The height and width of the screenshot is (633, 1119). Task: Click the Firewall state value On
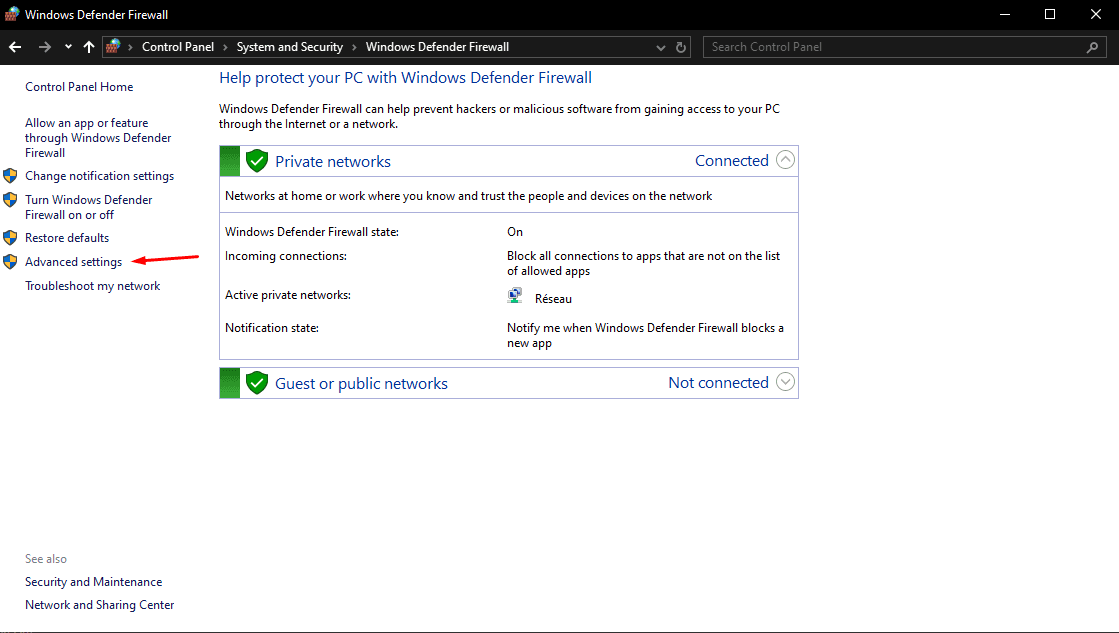click(515, 232)
